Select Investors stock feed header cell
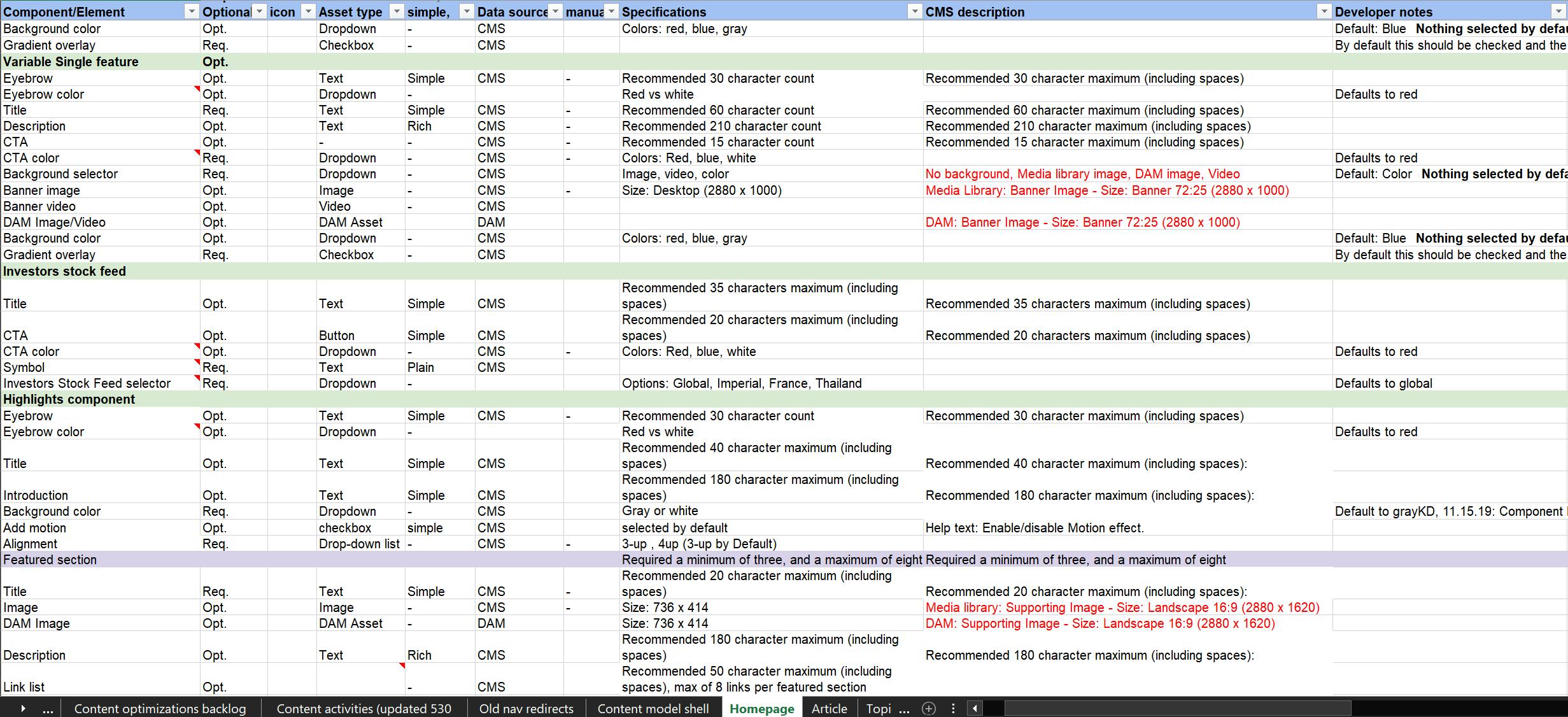The width and height of the screenshot is (1568, 717). (65, 271)
